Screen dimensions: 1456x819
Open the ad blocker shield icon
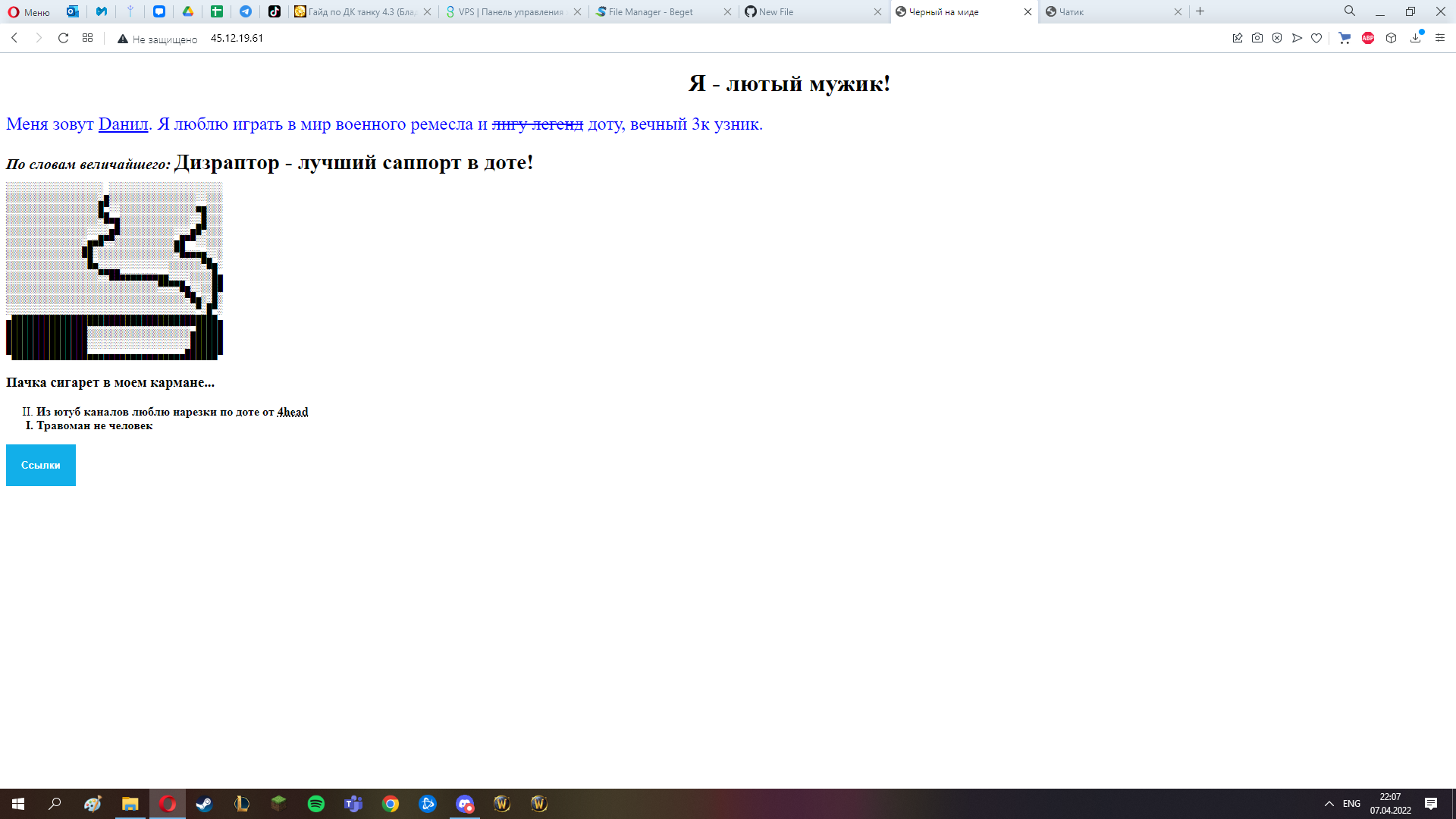(x=1277, y=38)
